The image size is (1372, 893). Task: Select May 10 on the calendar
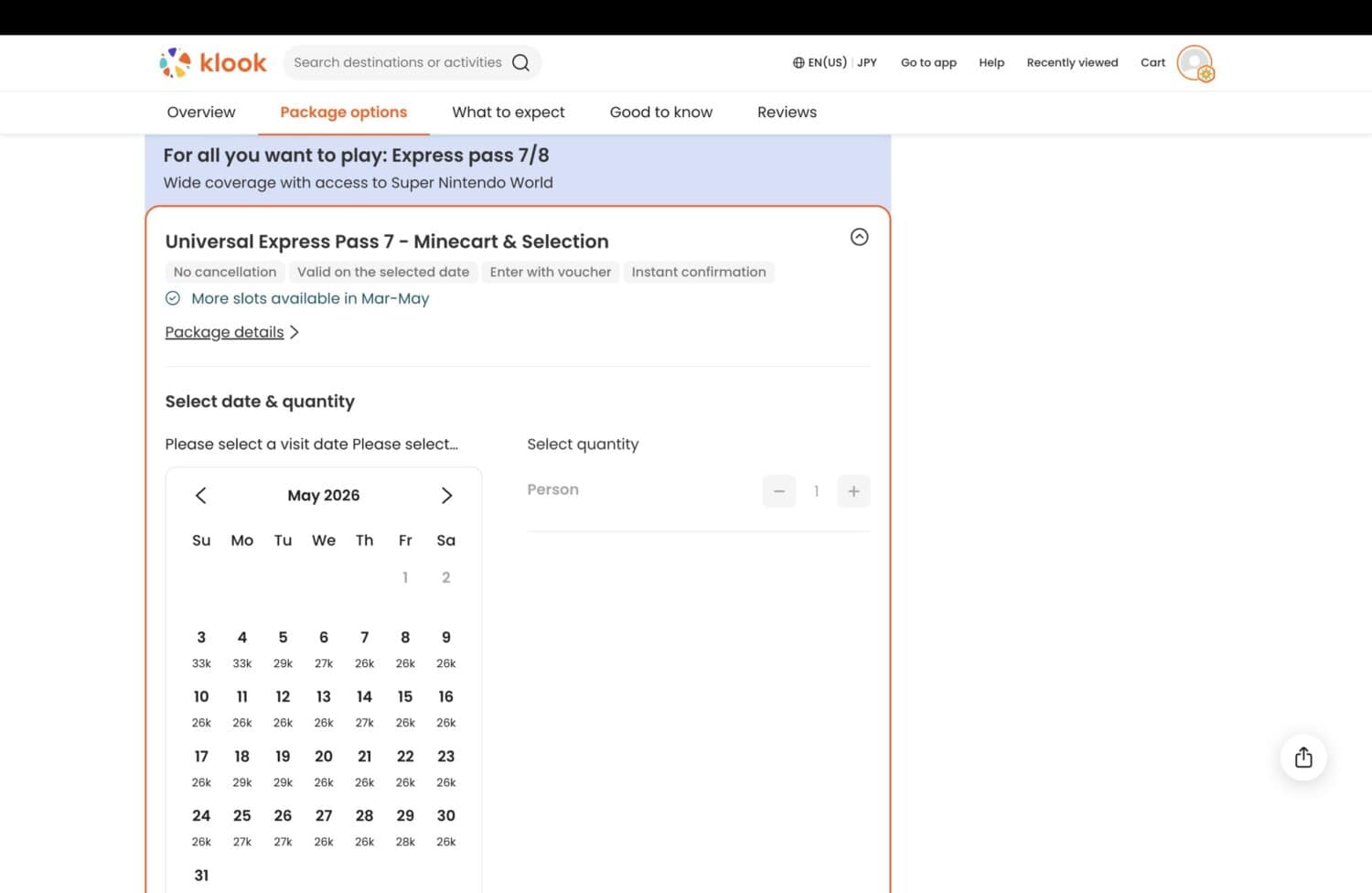[x=201, y=708]
